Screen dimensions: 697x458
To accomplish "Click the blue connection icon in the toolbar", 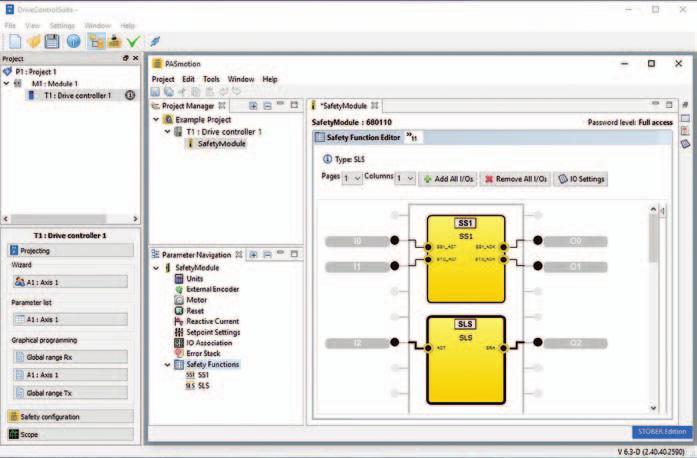I will click(x=155, y=41).
